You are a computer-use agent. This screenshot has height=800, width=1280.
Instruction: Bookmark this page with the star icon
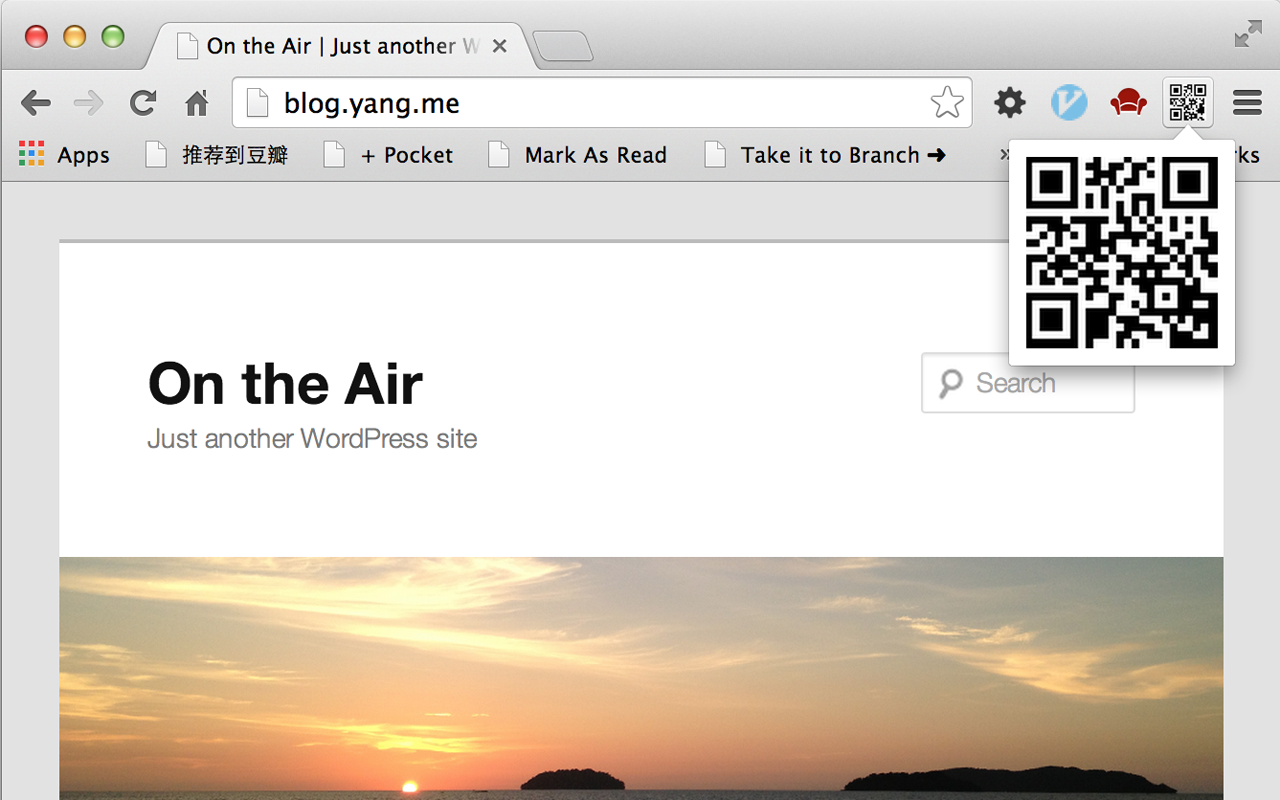(946, 101)
